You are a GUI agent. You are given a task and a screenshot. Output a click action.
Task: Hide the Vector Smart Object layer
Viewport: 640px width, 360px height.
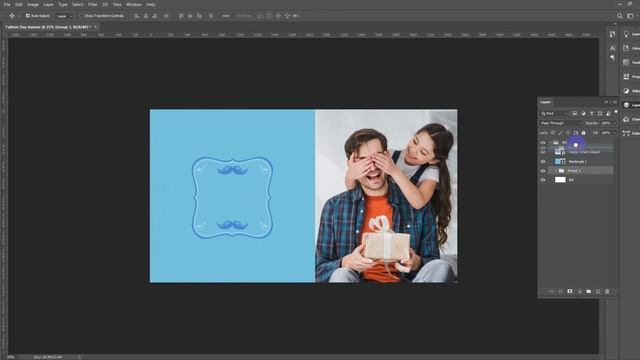click(543, 152)
